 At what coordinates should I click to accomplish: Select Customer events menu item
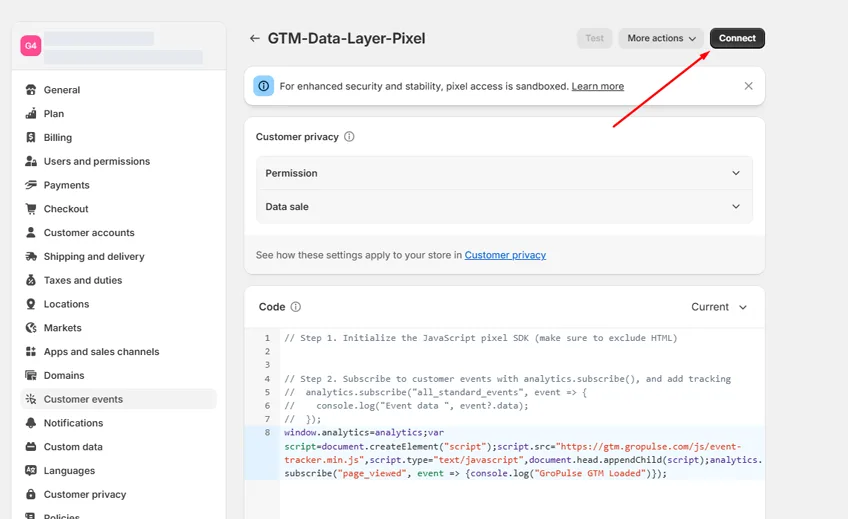(118, 399)
